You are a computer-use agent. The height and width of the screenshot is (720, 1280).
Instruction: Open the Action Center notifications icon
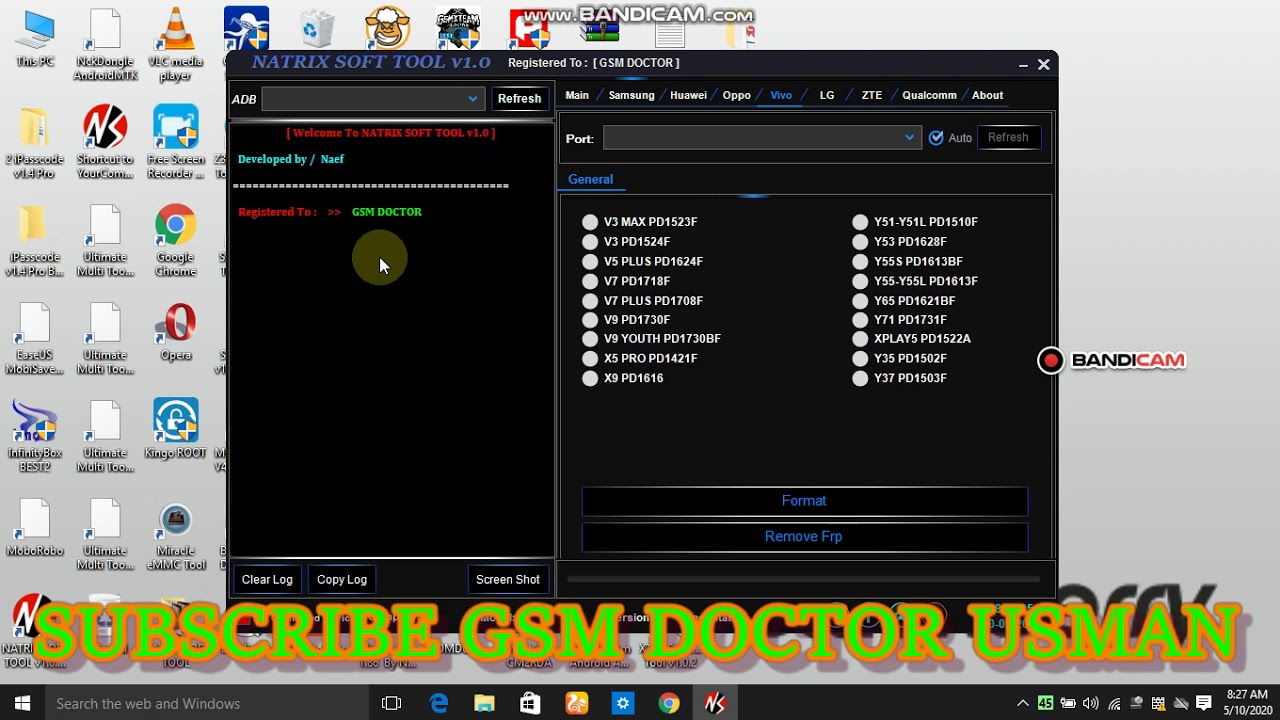click(x=1204, y=703)
